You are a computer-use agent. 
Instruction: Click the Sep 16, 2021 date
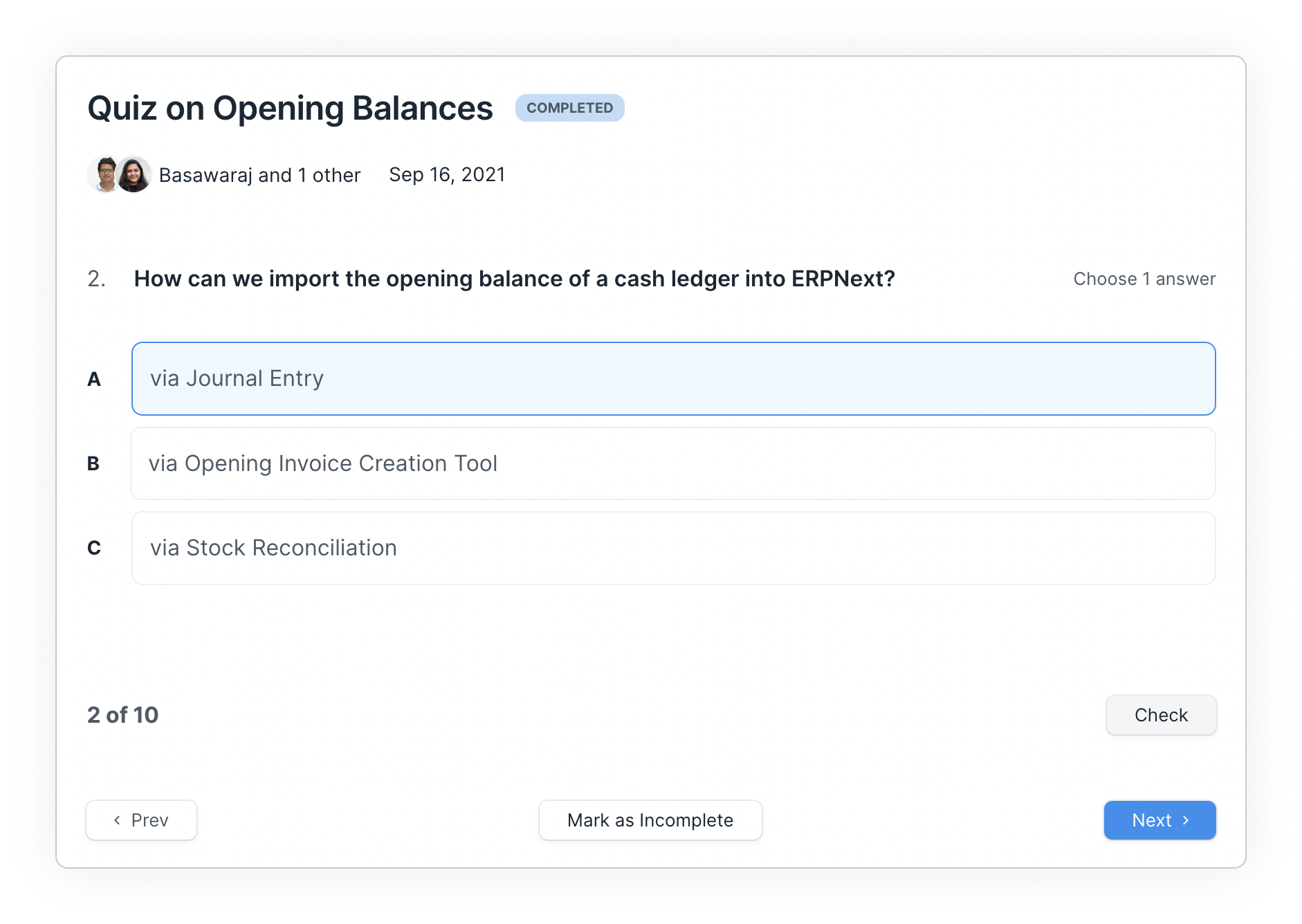447,174
